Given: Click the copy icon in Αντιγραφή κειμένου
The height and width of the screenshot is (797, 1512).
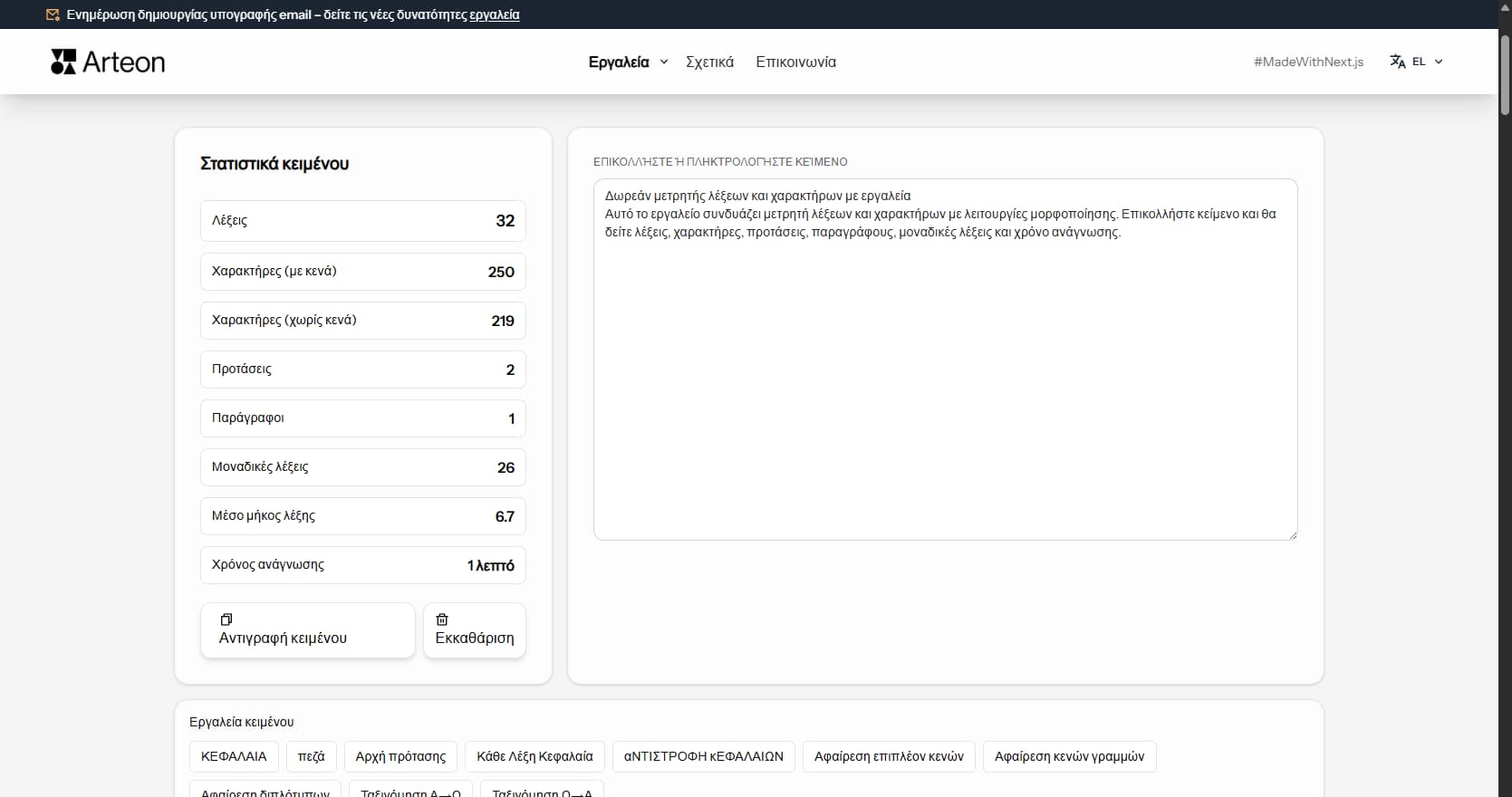Looking at the screenshot, I should [226, 619].
